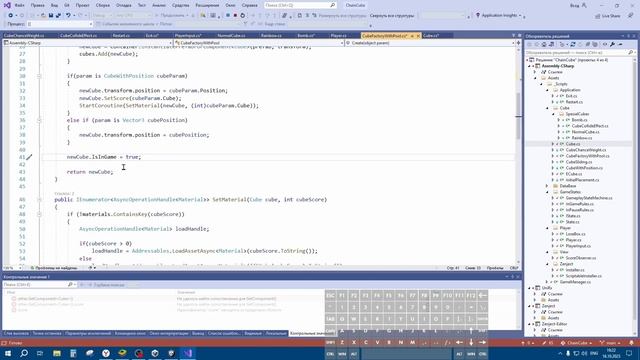640x360 pixels.
Task: Switch to the Стек вызовов panel tab
Action: pyautogui.click(x=16, y=333)
